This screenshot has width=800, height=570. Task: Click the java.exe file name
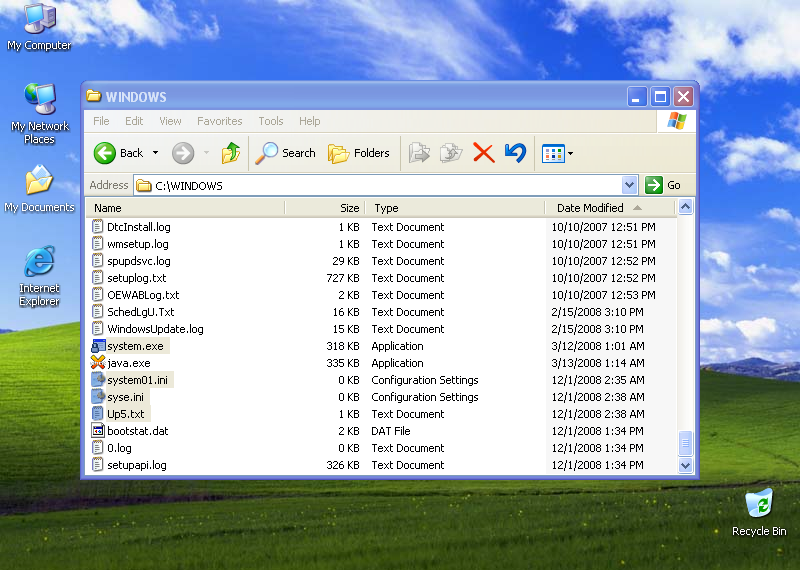[129, 363]
